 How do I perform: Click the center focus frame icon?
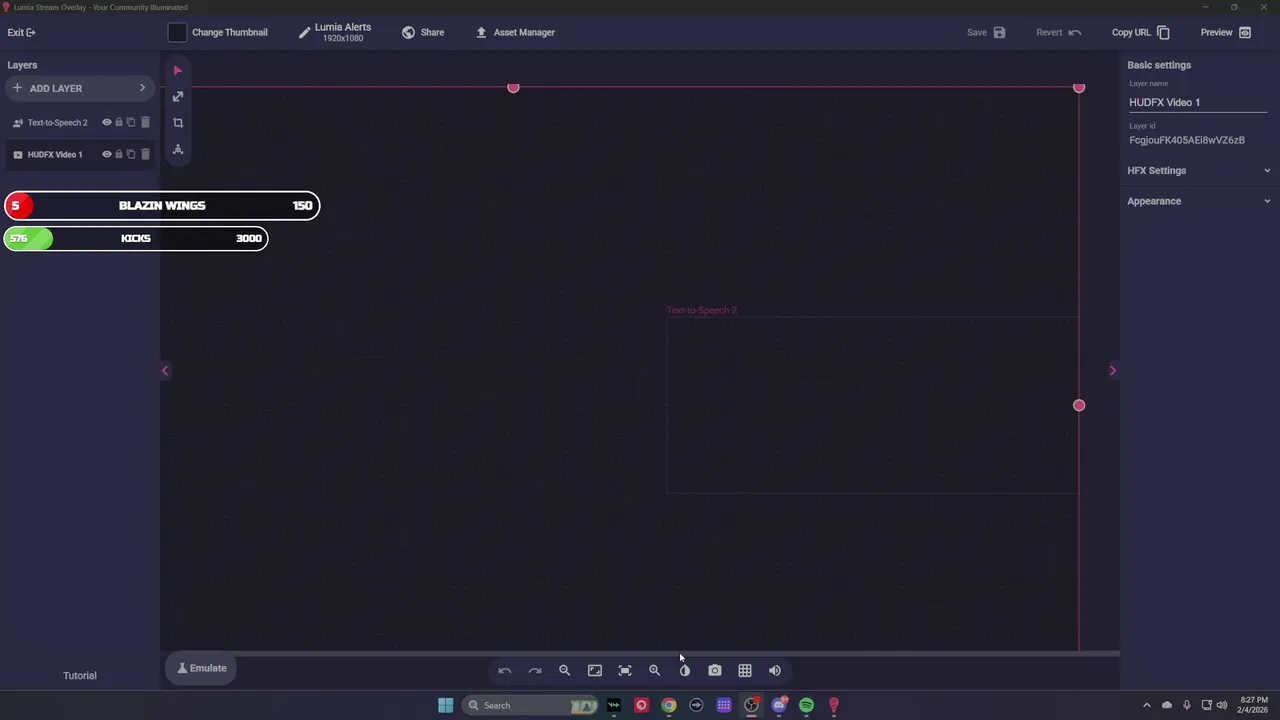[x=625, y=671]
